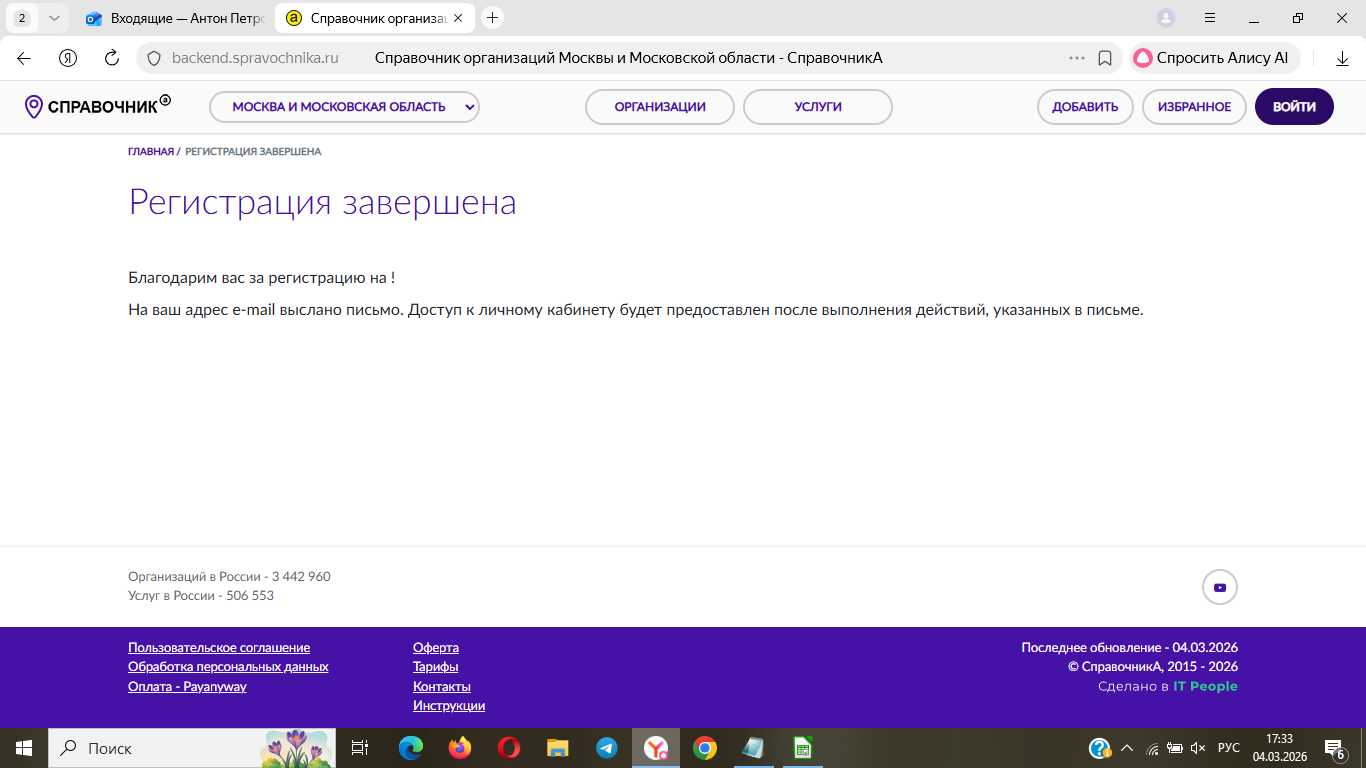Open the Обработка персональных данных link
The height and width of the screenshot is (768, 1366).
(228, 667)
